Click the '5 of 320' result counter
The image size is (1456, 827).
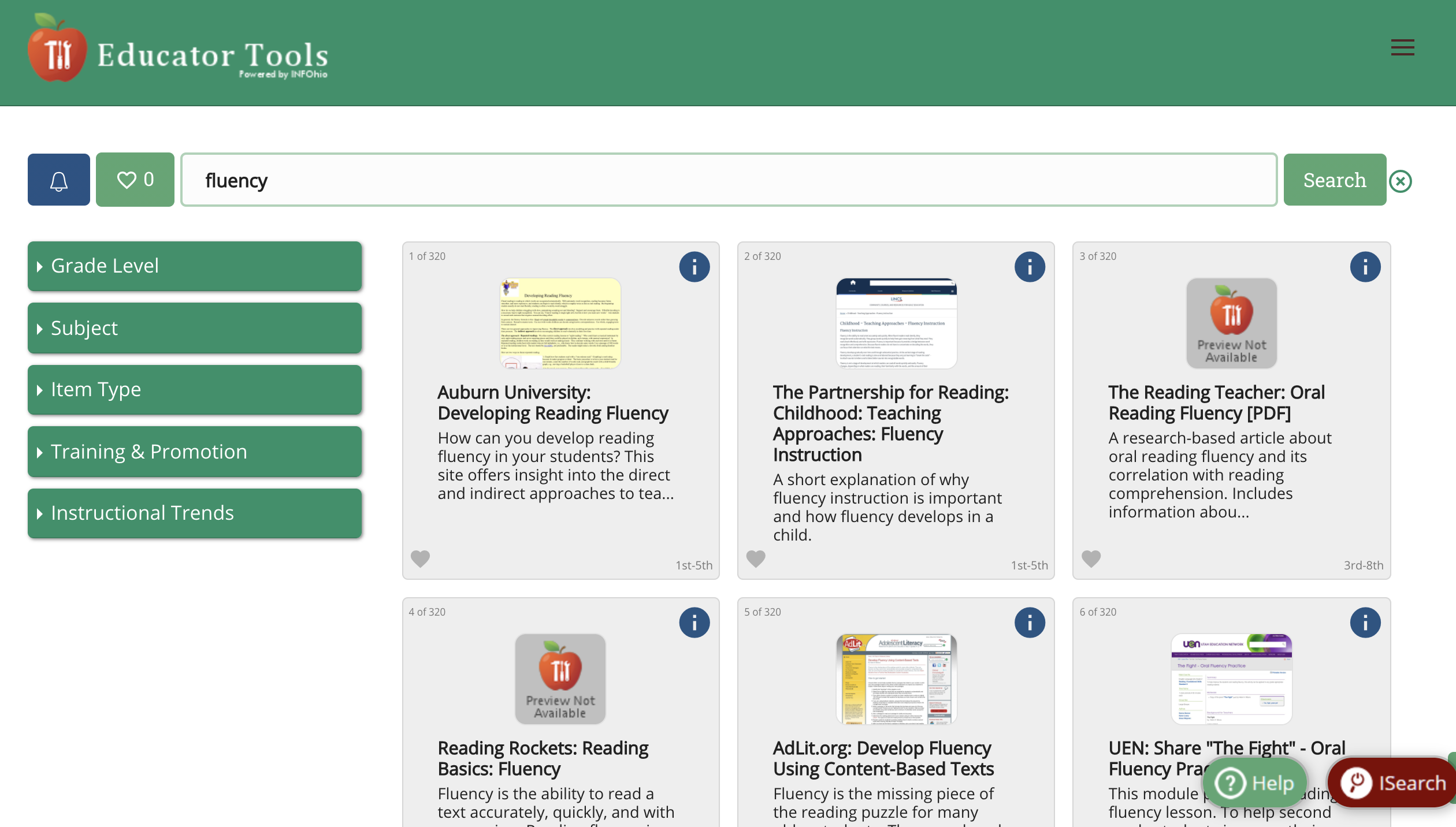[763, 612]
